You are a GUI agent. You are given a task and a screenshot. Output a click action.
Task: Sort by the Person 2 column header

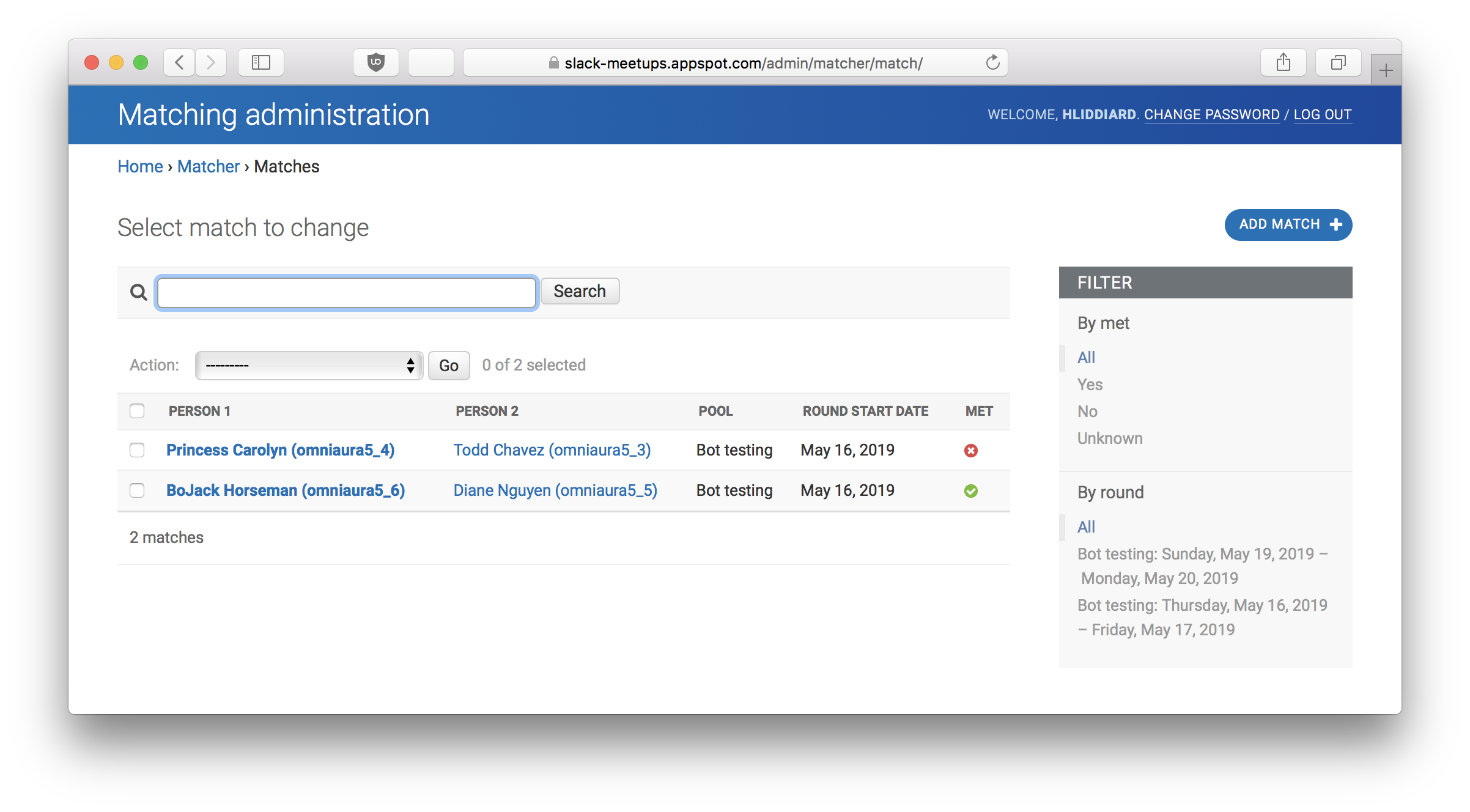(487, 411)
